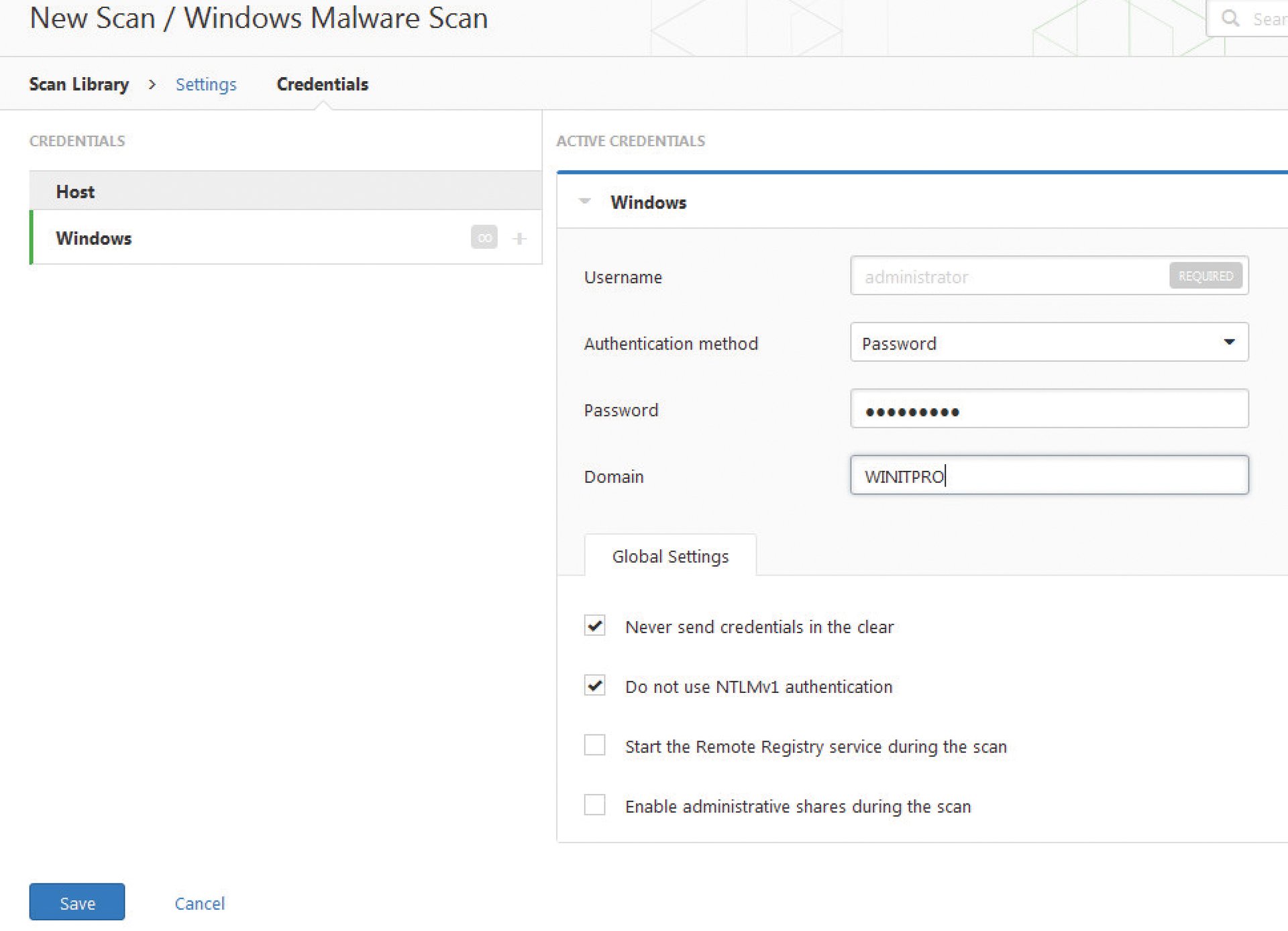The height and width of the screenshot is (931, 1288).
Task: Select Windows in the credentials sidebar
Action: (x=94, y=238)
